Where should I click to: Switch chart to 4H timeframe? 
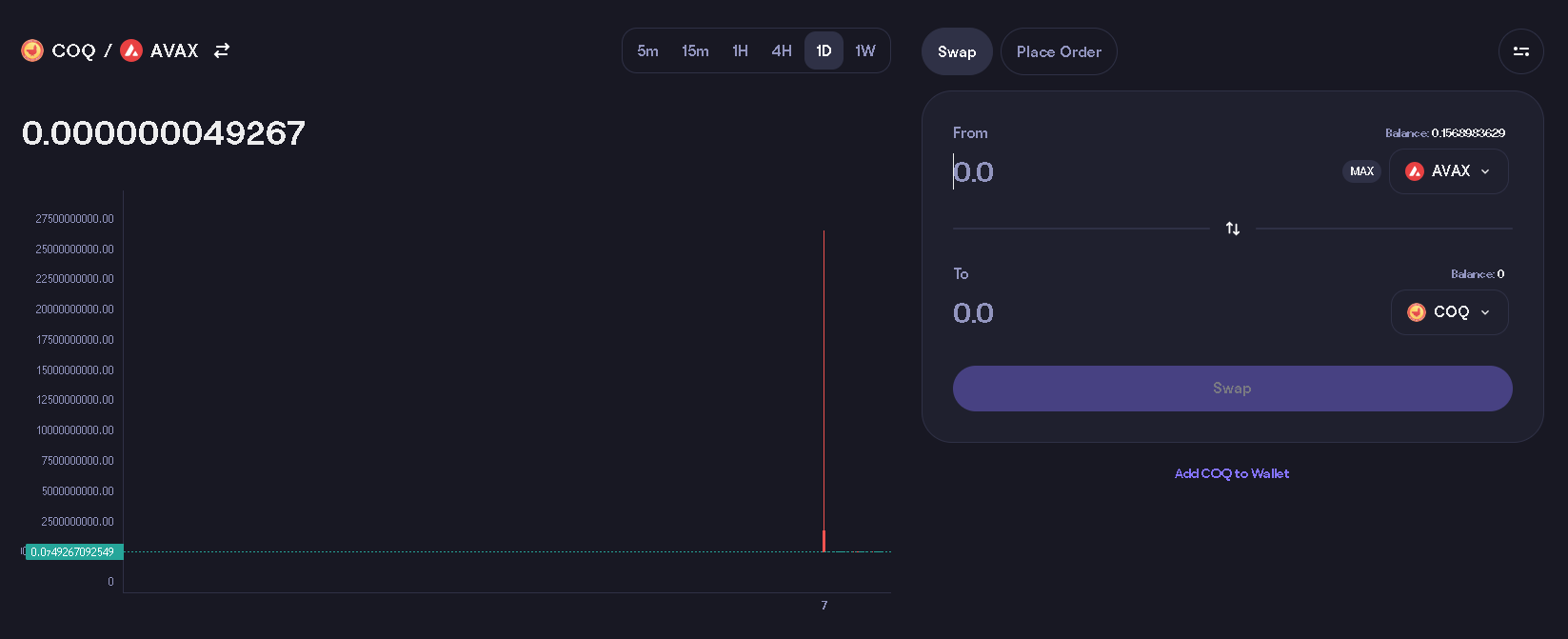pos(782,51)
